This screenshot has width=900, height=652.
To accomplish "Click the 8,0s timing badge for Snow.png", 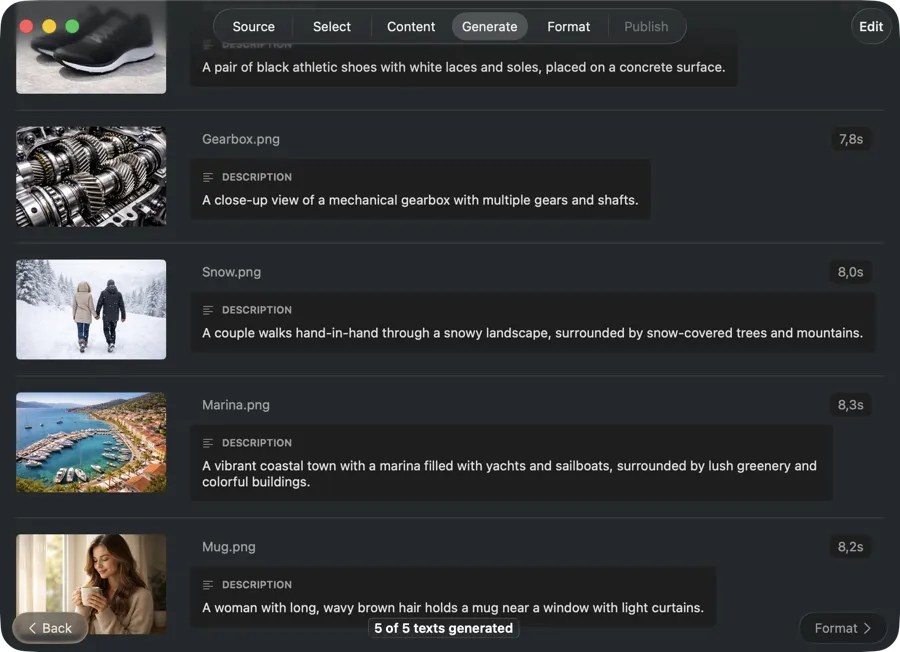I will (851, 271).
